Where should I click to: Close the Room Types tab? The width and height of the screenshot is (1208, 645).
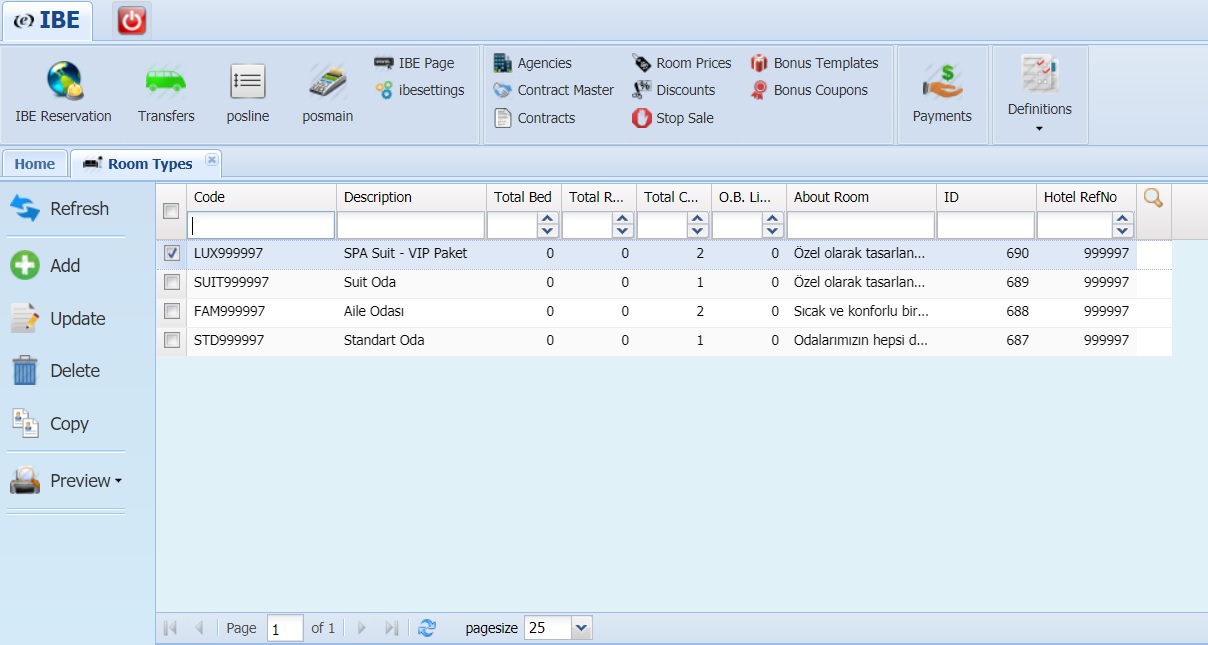211,159
